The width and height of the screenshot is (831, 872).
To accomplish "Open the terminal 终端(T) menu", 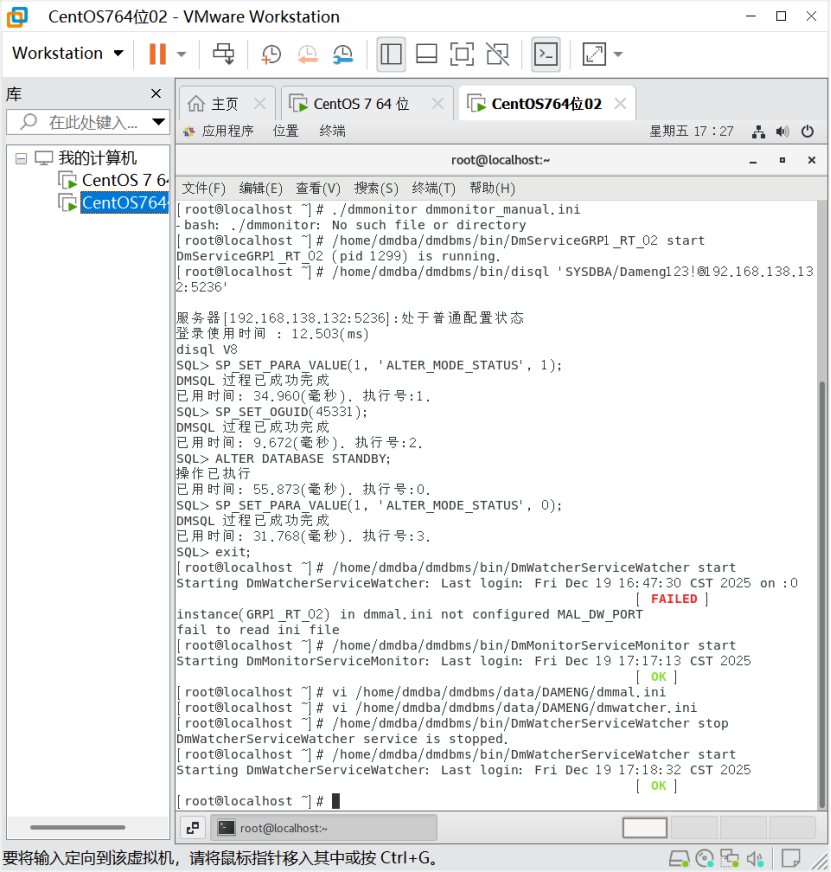I will [433, 189].
